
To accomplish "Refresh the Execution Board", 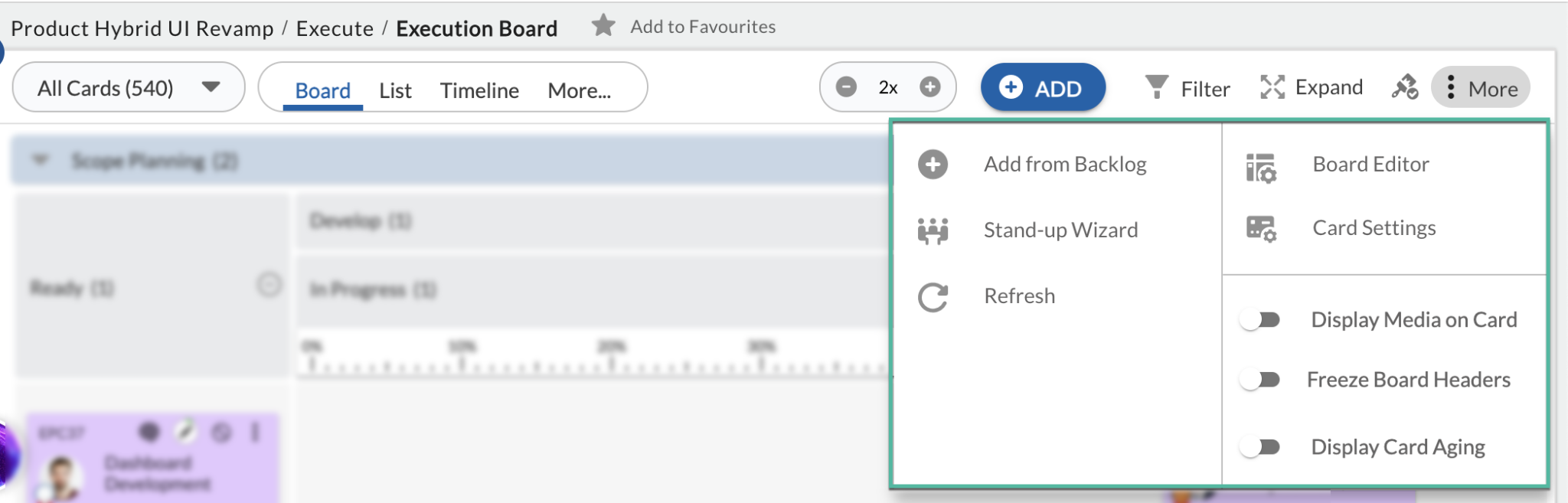I will (1019, 296).
